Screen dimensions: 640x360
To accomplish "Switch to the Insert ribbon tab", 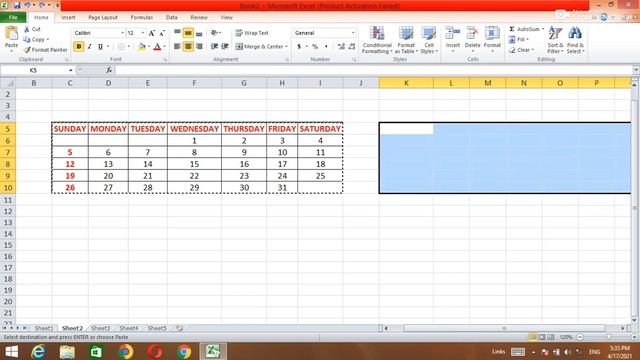I will [68, 18].
